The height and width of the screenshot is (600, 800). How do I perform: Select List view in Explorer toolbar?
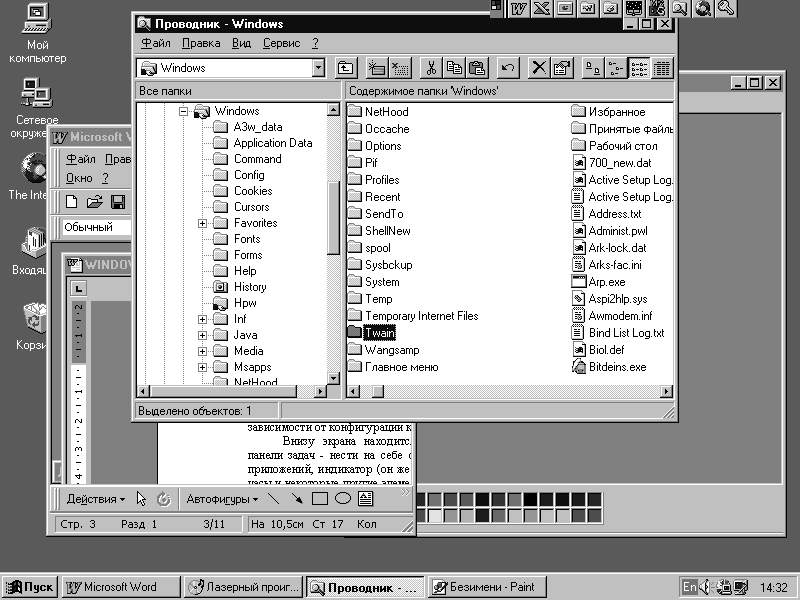click(639, 68)
